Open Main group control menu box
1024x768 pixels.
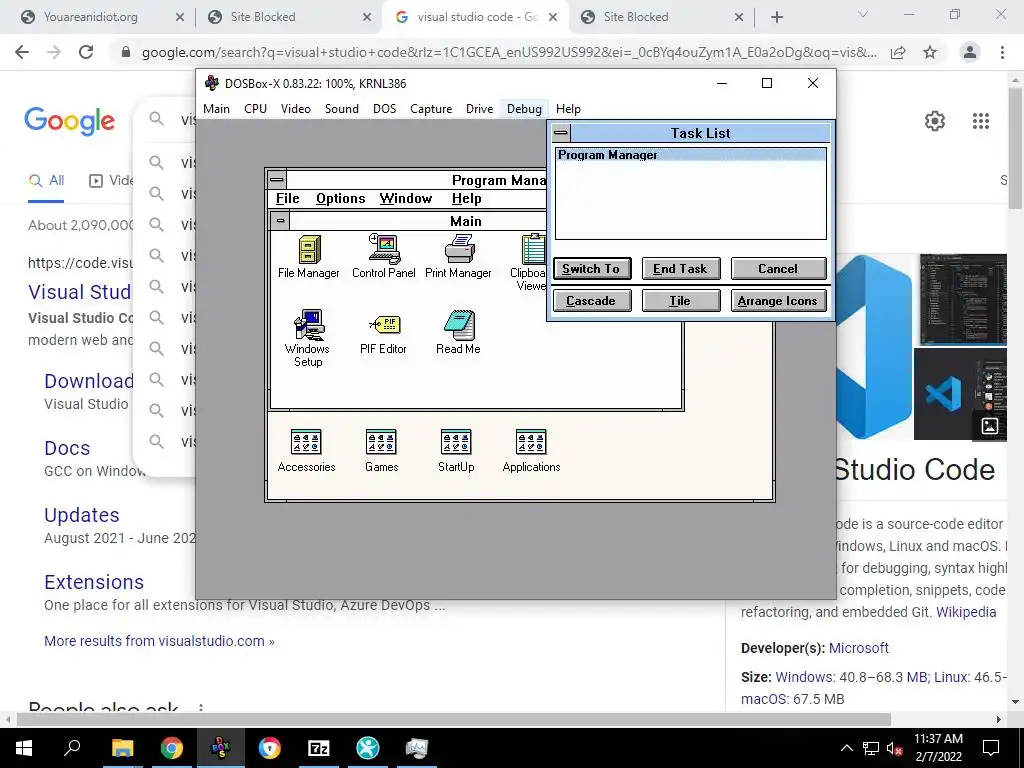coord(280,221)
